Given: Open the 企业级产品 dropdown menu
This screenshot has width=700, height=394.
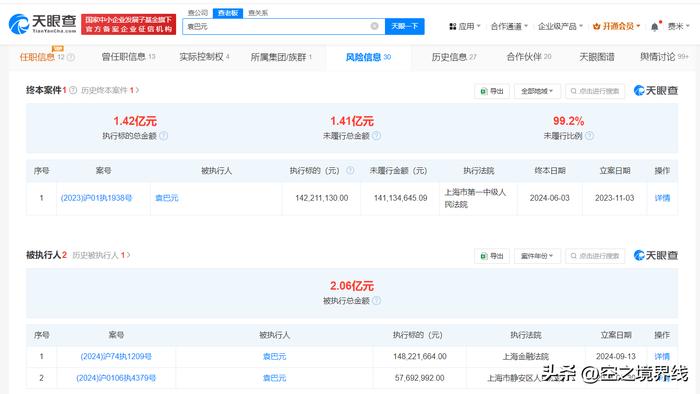Looking at the screenshot, I should pyautogui.click(x=560, y=26).
